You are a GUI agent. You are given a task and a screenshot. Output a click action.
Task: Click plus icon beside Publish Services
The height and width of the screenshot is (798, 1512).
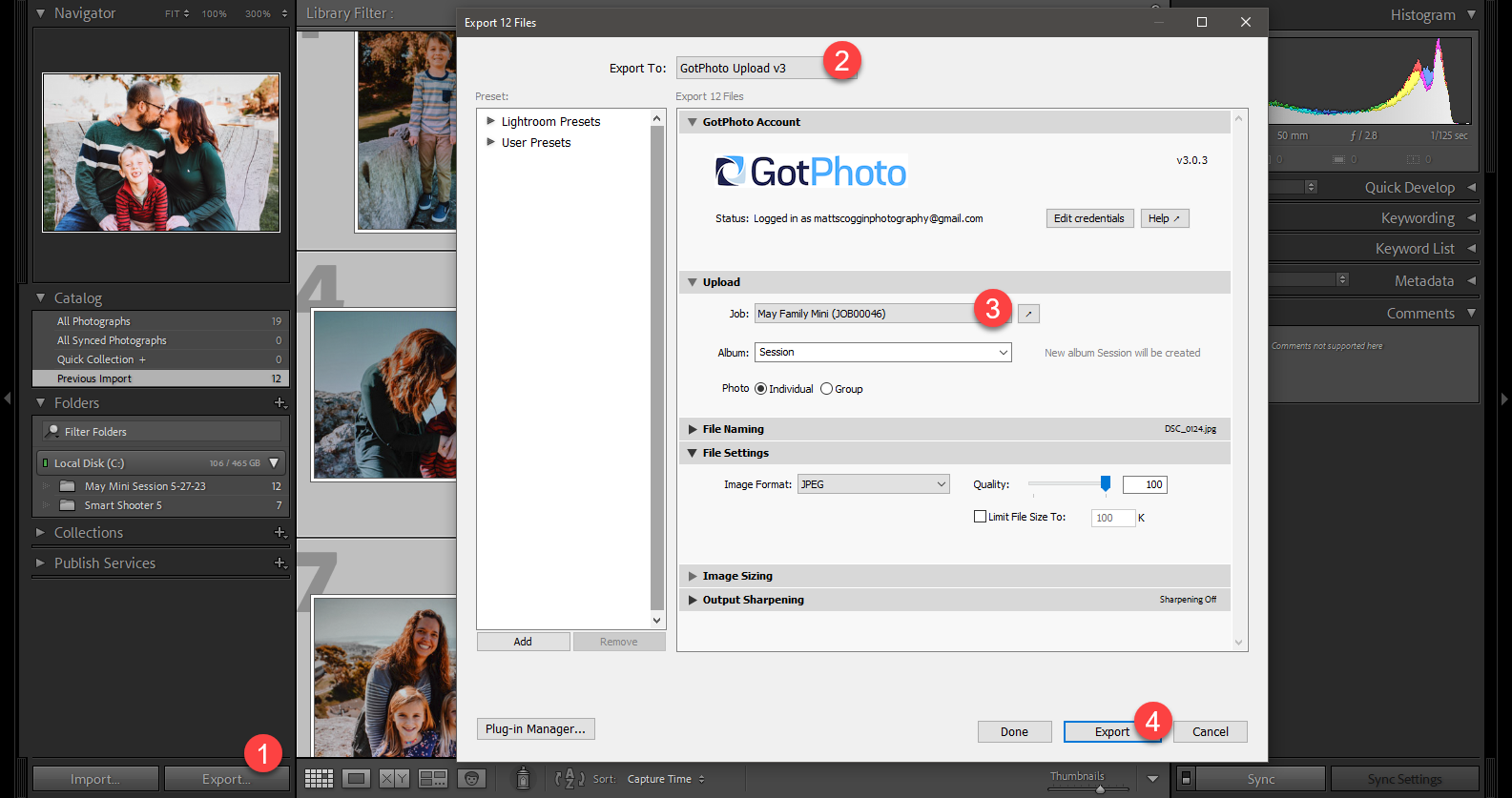(x=280, y=563)
